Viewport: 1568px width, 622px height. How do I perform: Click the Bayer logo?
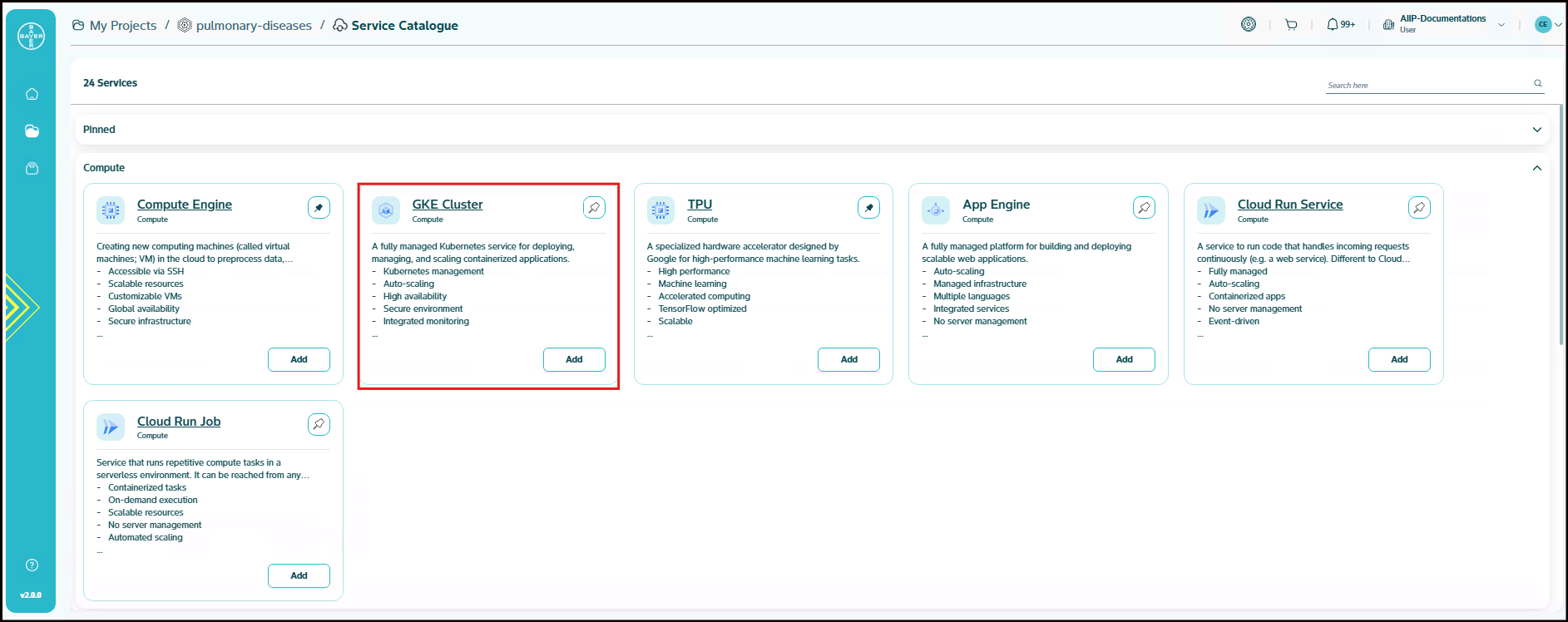32,36
